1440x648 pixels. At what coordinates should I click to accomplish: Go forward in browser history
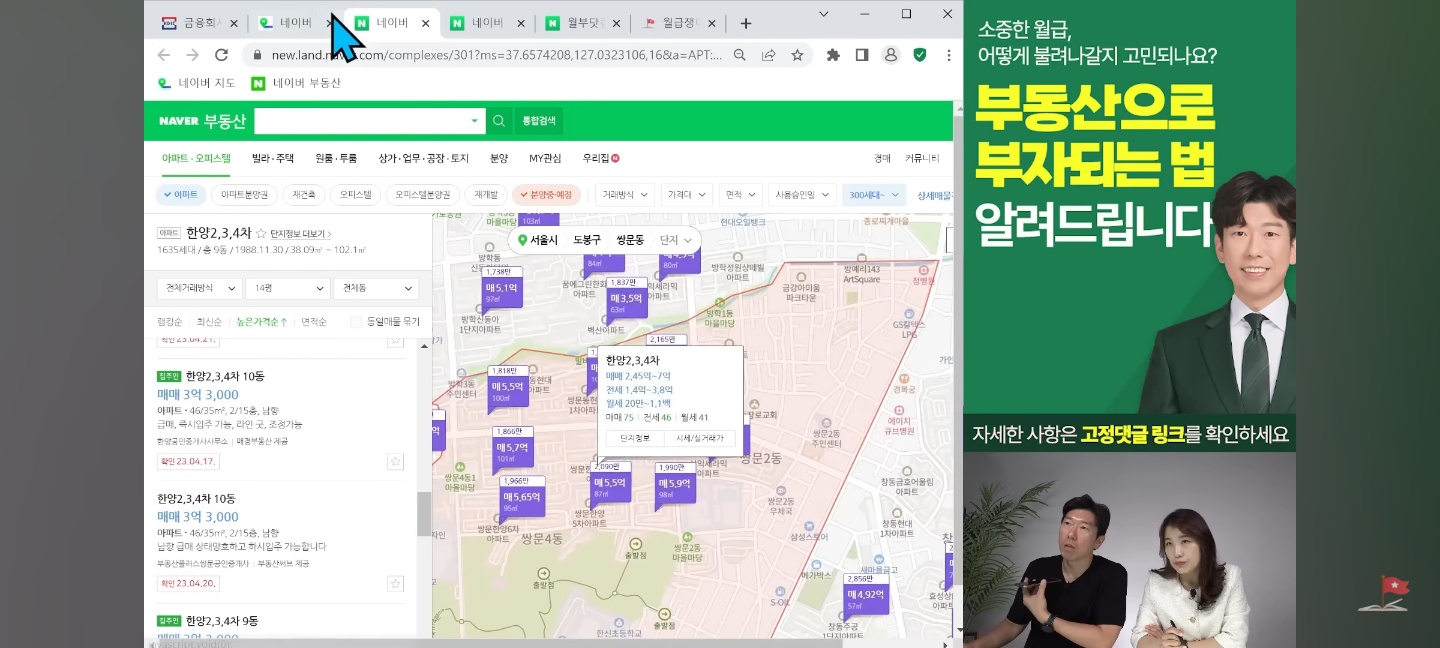(x=193, y=55)
